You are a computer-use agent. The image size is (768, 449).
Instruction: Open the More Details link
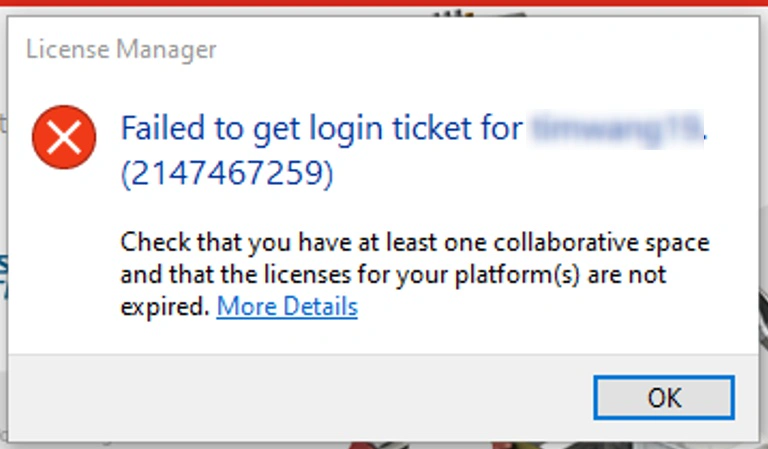287,306
